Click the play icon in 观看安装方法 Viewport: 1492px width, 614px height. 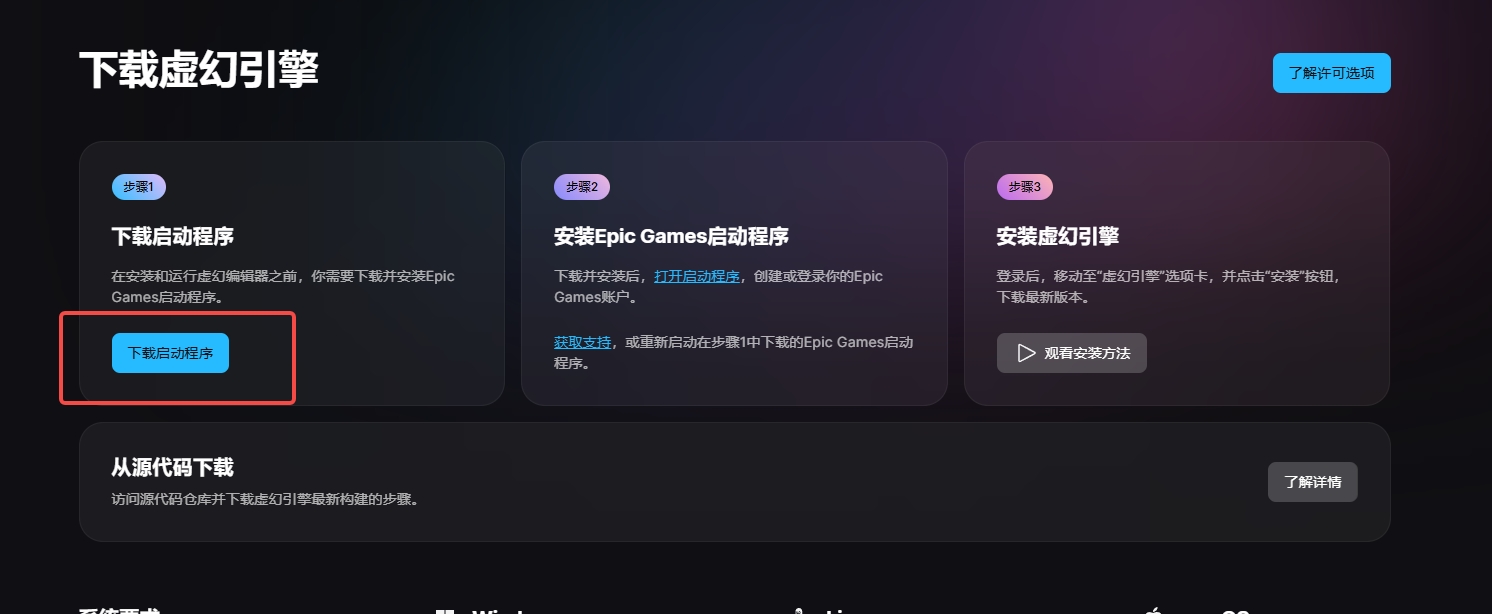coord(1026,353)
